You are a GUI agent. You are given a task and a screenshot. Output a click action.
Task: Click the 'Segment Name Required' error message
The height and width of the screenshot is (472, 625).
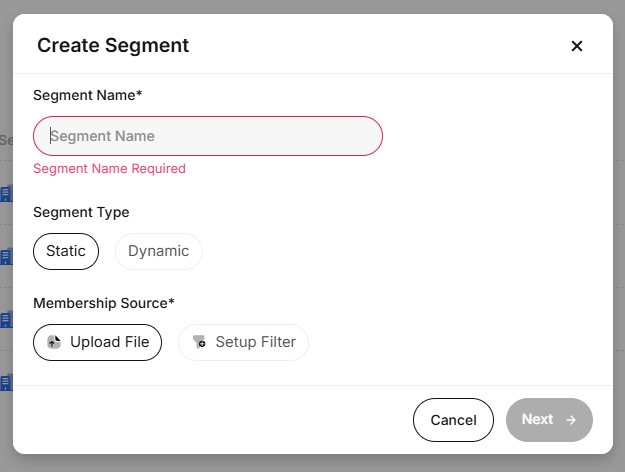(109, 169)
